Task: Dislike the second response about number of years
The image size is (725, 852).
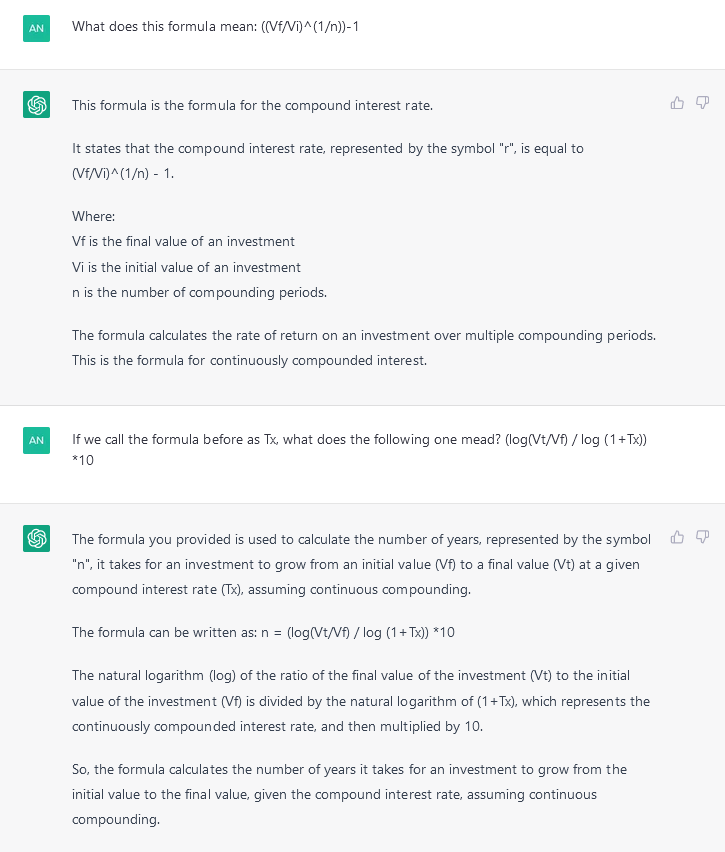Action: click(702, 537)
